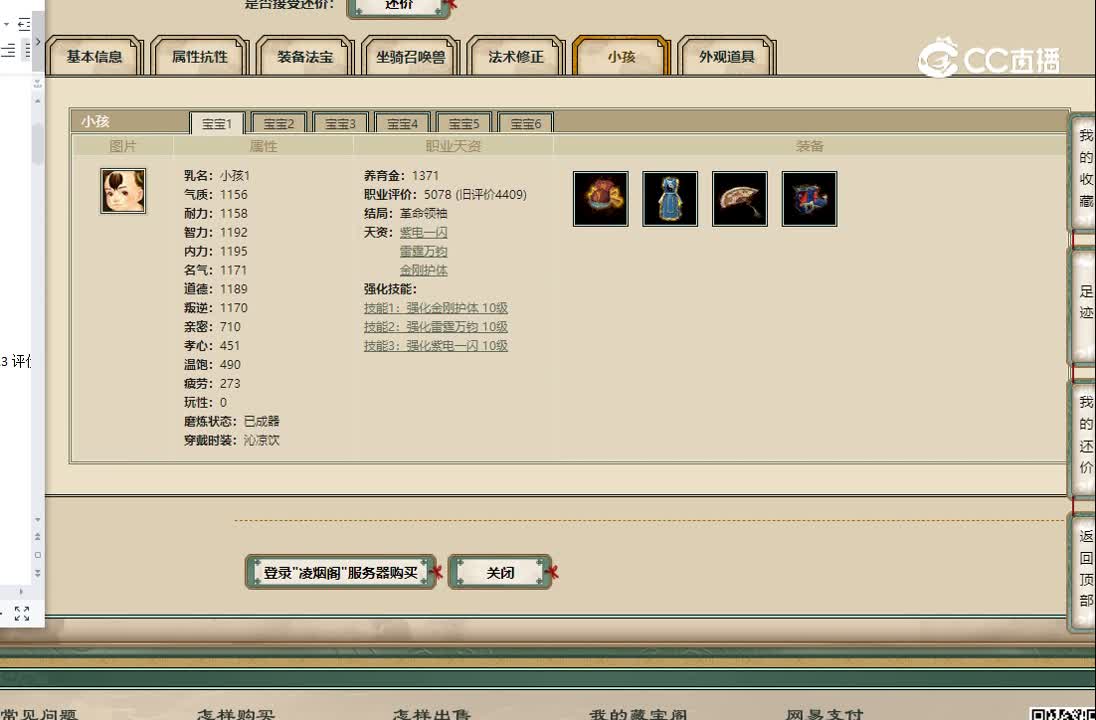Select the 宝宝1 sub-tab

217,124
